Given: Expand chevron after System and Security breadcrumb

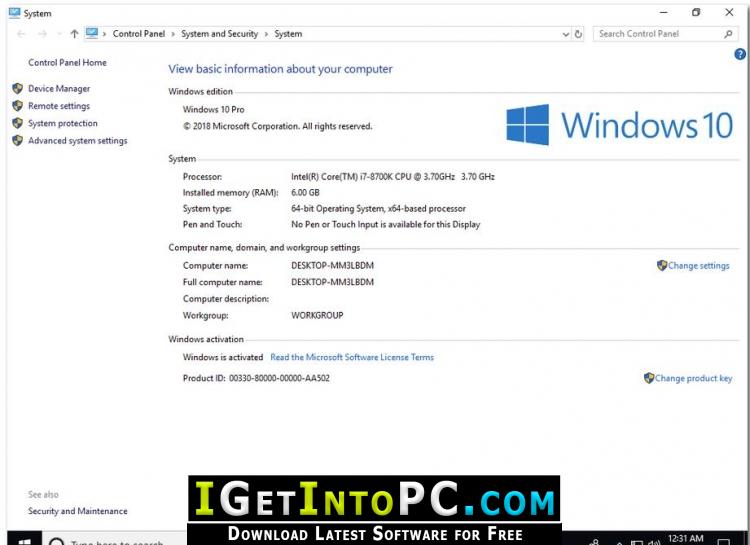Looking at the screenshot, I should tap(266, 34).
